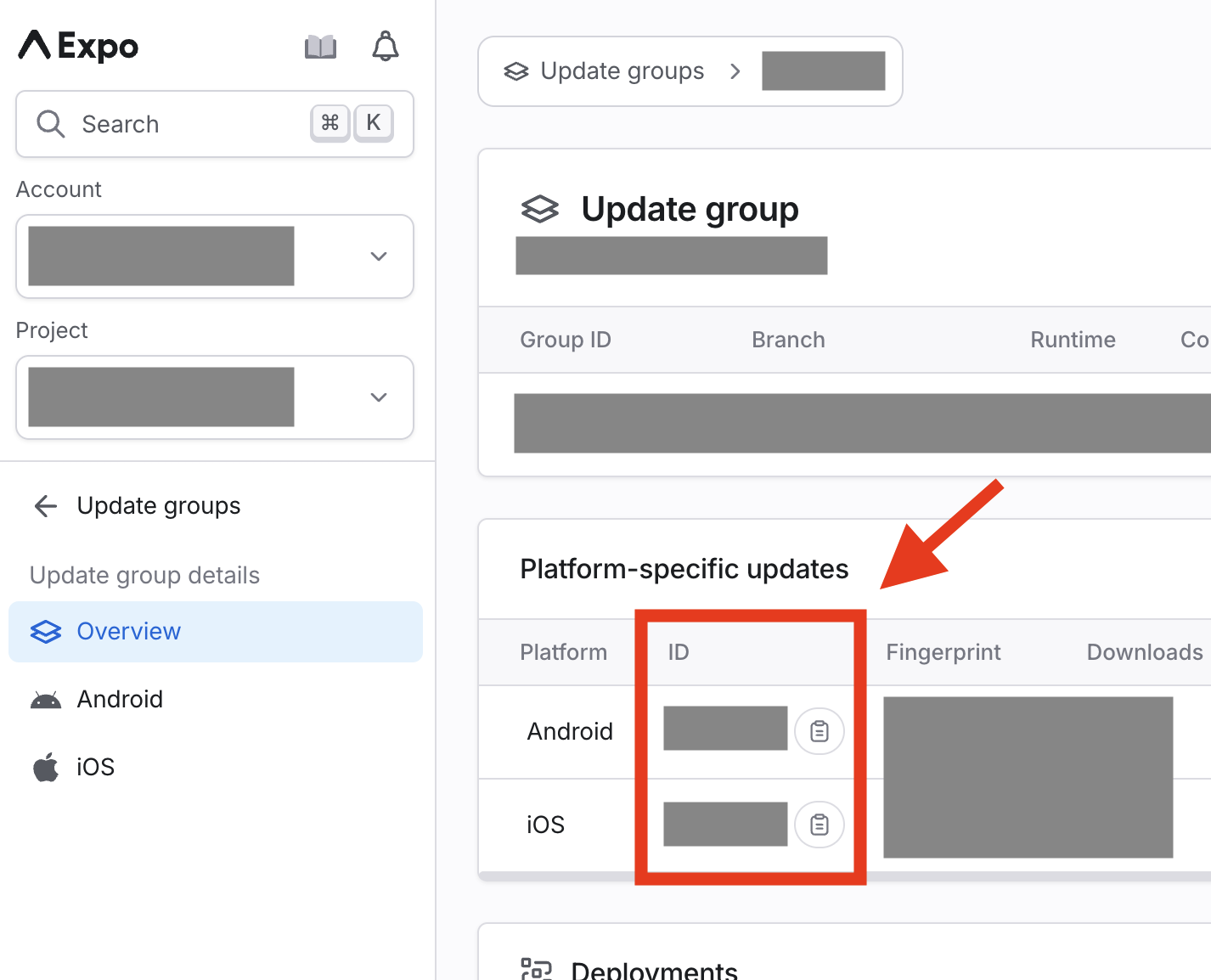The image size is (1211, 980).
Task: Click the ID column header
Action: point(679,652)
